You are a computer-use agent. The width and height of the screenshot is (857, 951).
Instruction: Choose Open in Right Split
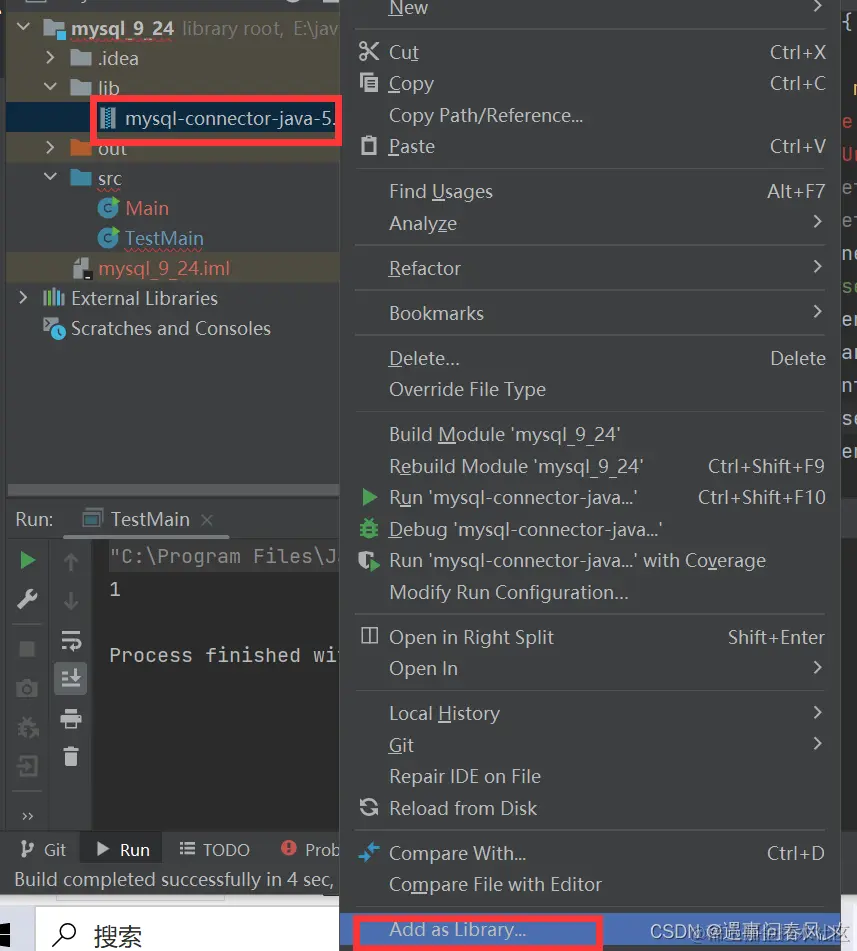coord(590,637)
